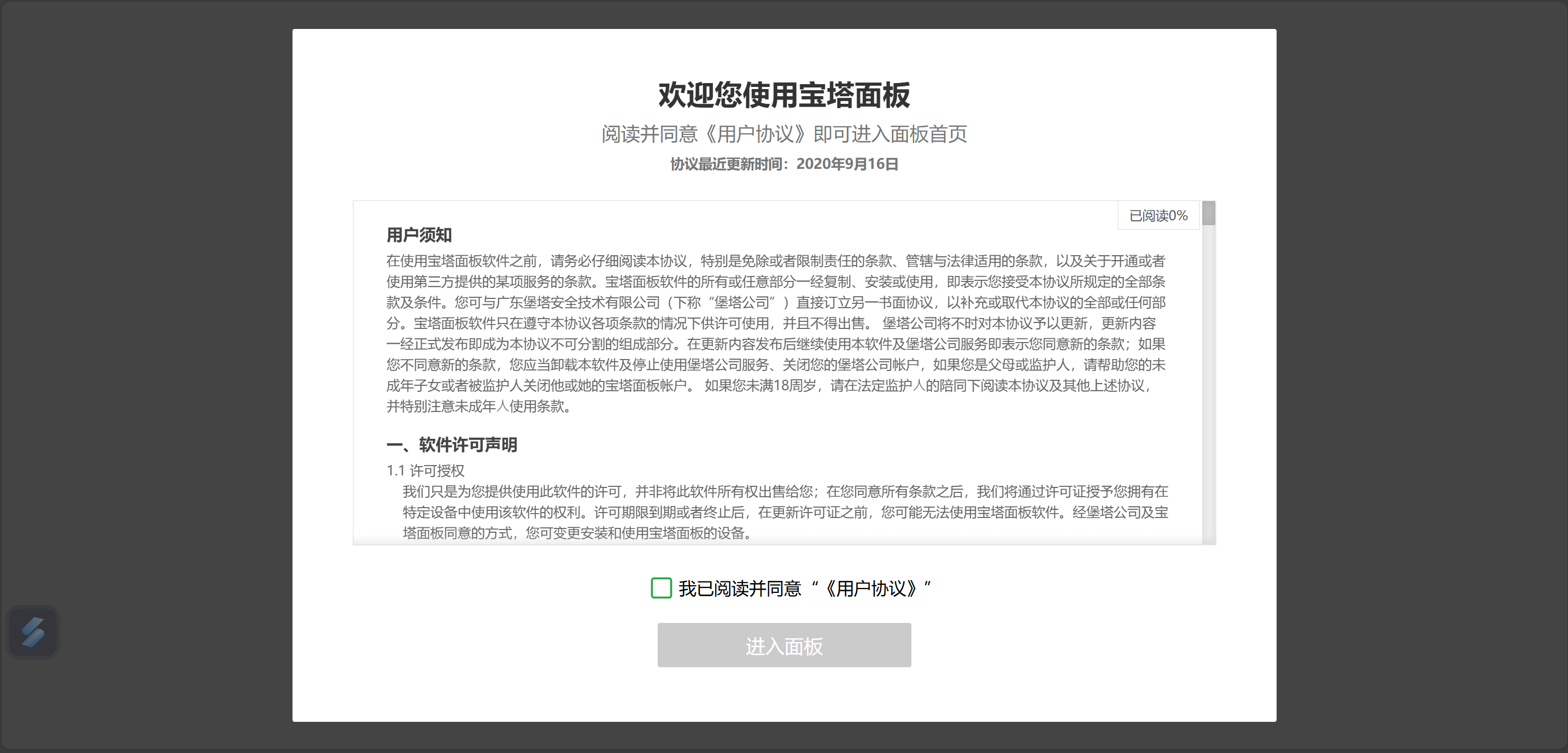
Task: Click the 协议最近更新时间 date line
Action: click(x=784, y=163)
